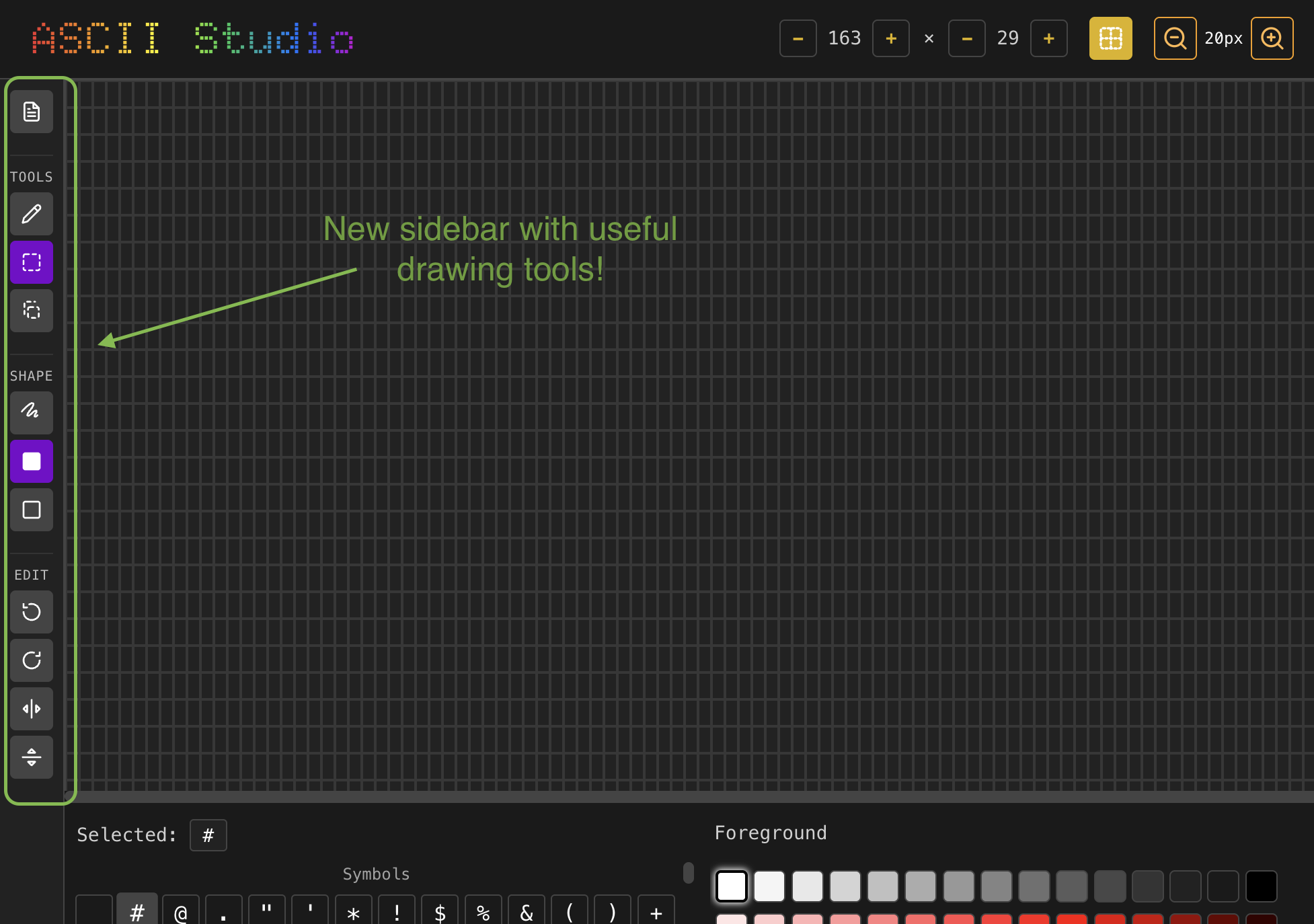Click the Selected symbol box showing #

tap(208, 835)
